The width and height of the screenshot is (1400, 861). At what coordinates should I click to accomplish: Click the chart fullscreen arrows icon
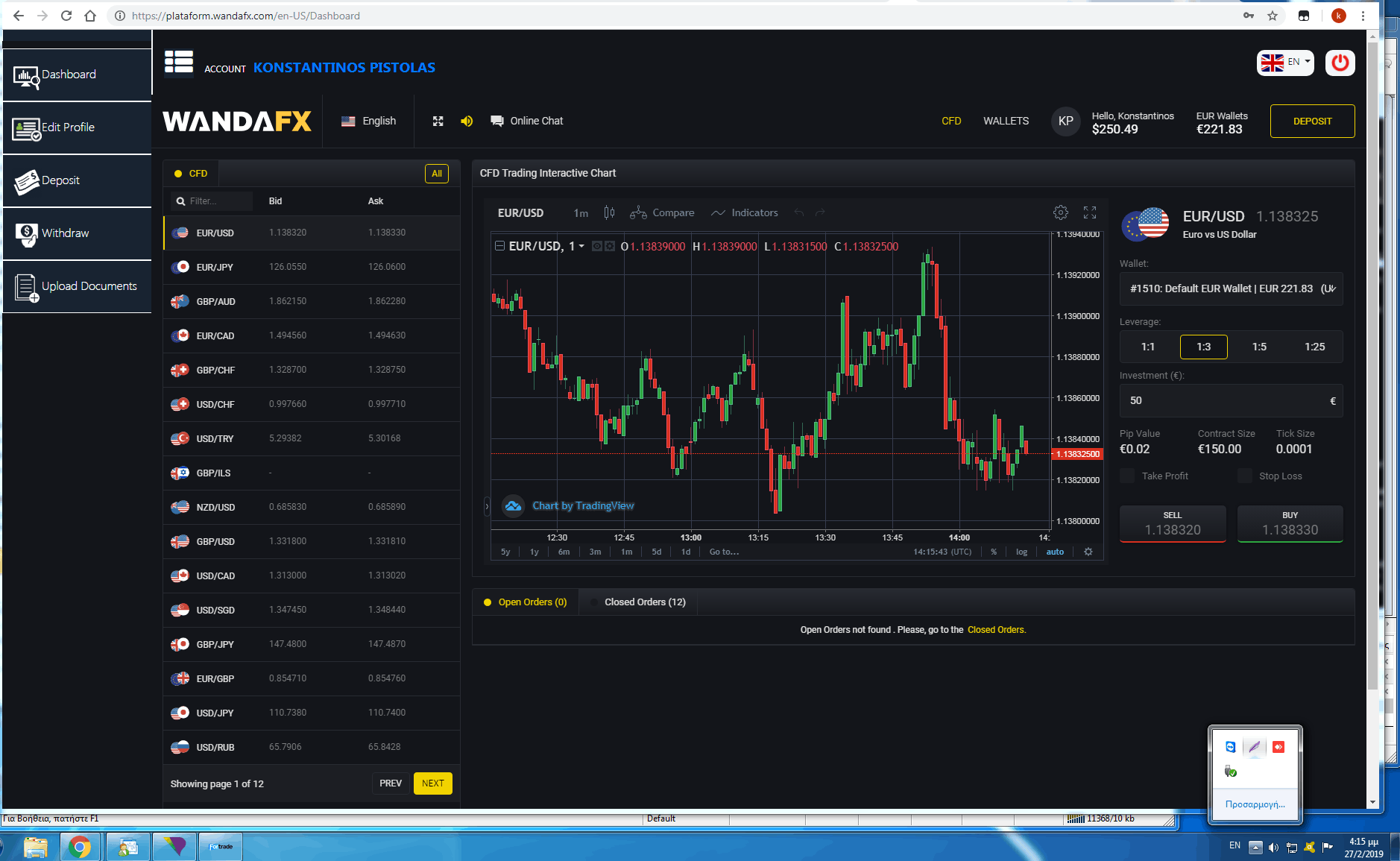click(x=1089, y=212)
